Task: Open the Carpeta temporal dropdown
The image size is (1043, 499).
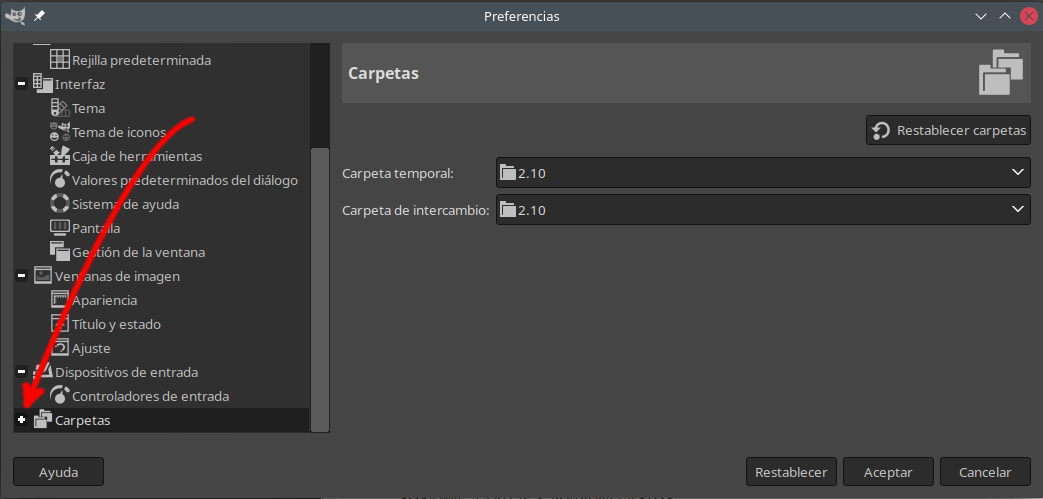Action: (762, 173)
